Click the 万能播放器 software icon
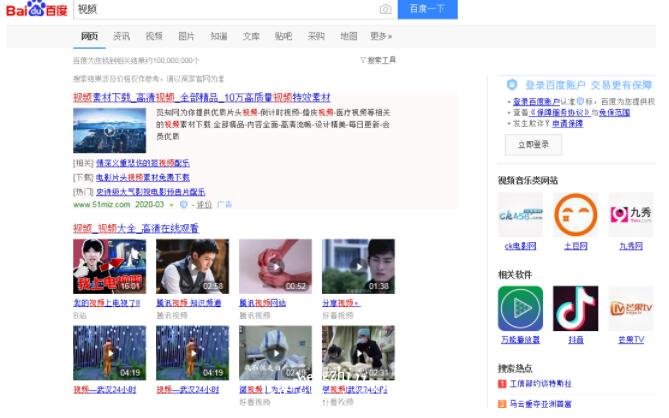669x418 pixels. click(x=520, y=309)
